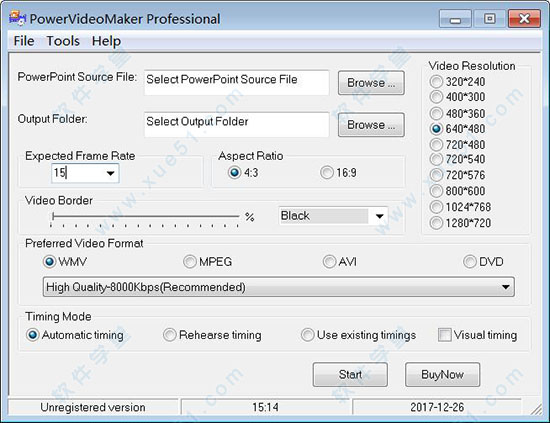Expand the High Quality-8000Kbps quality dropdown

(x=505, y=287)
